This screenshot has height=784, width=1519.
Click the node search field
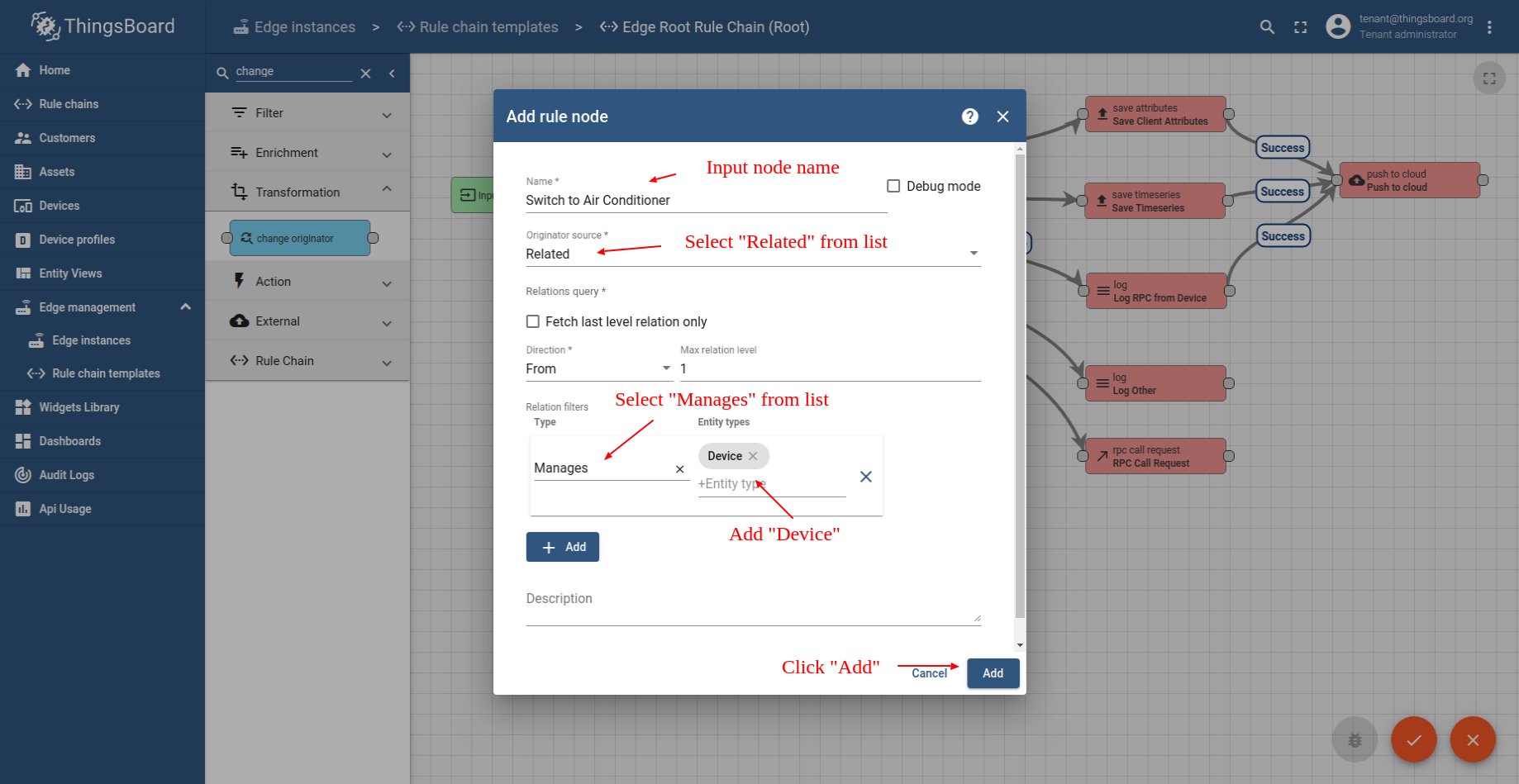(293, 72)
